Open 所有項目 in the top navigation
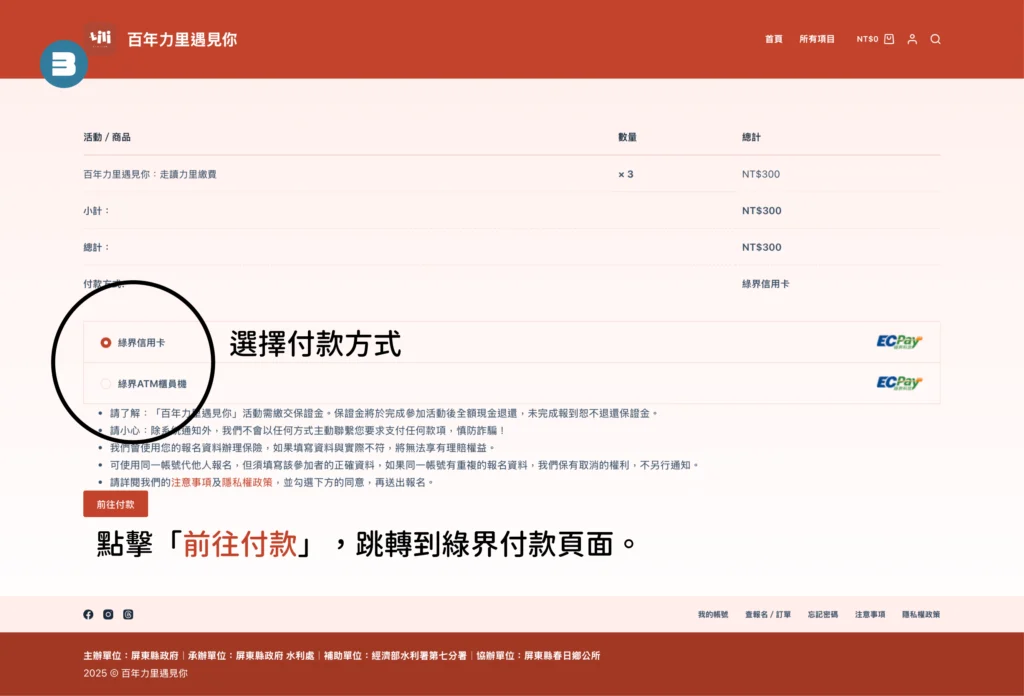 816,39
